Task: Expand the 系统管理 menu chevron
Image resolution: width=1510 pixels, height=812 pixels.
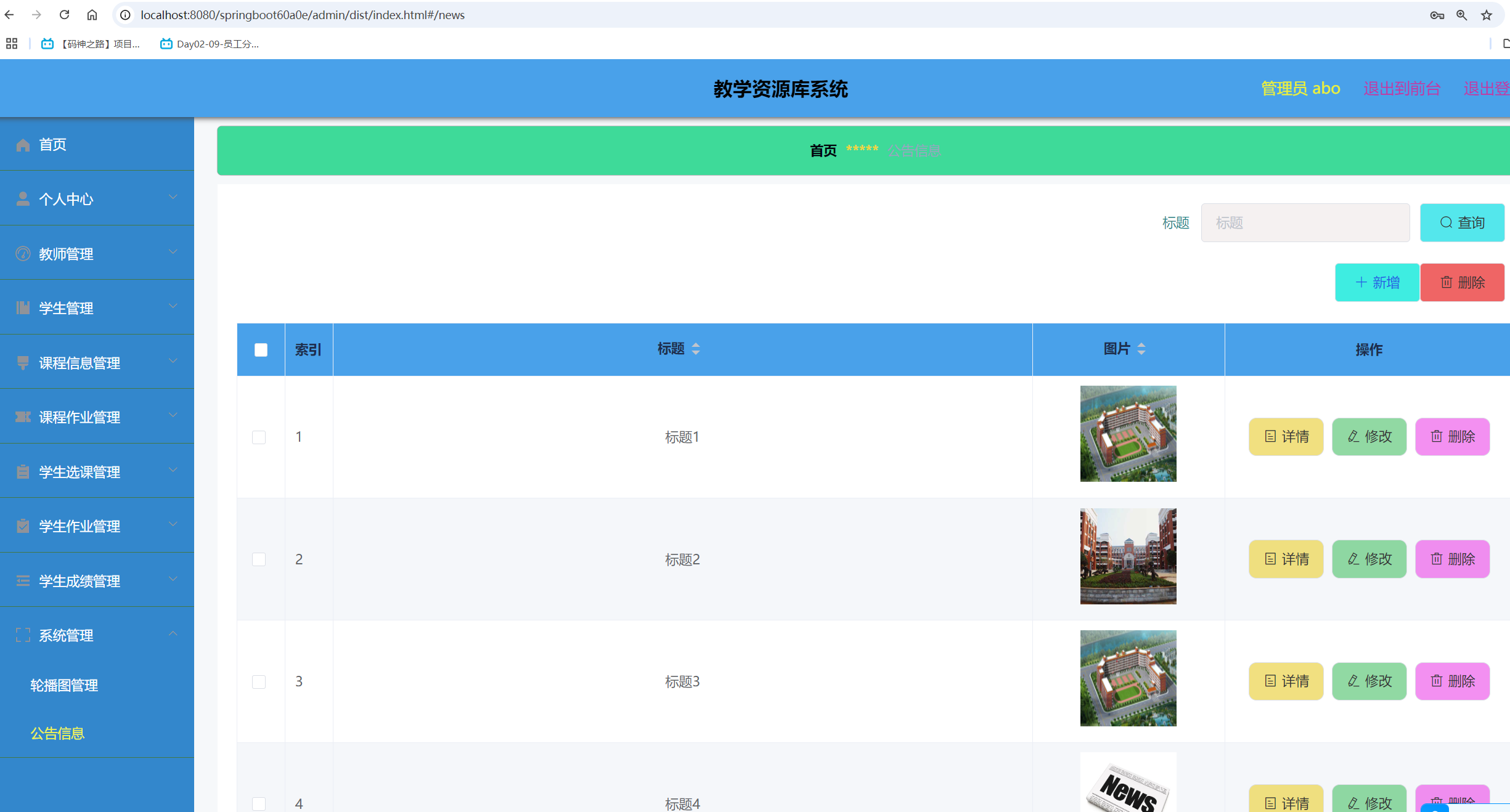Action: click(173, 635)
